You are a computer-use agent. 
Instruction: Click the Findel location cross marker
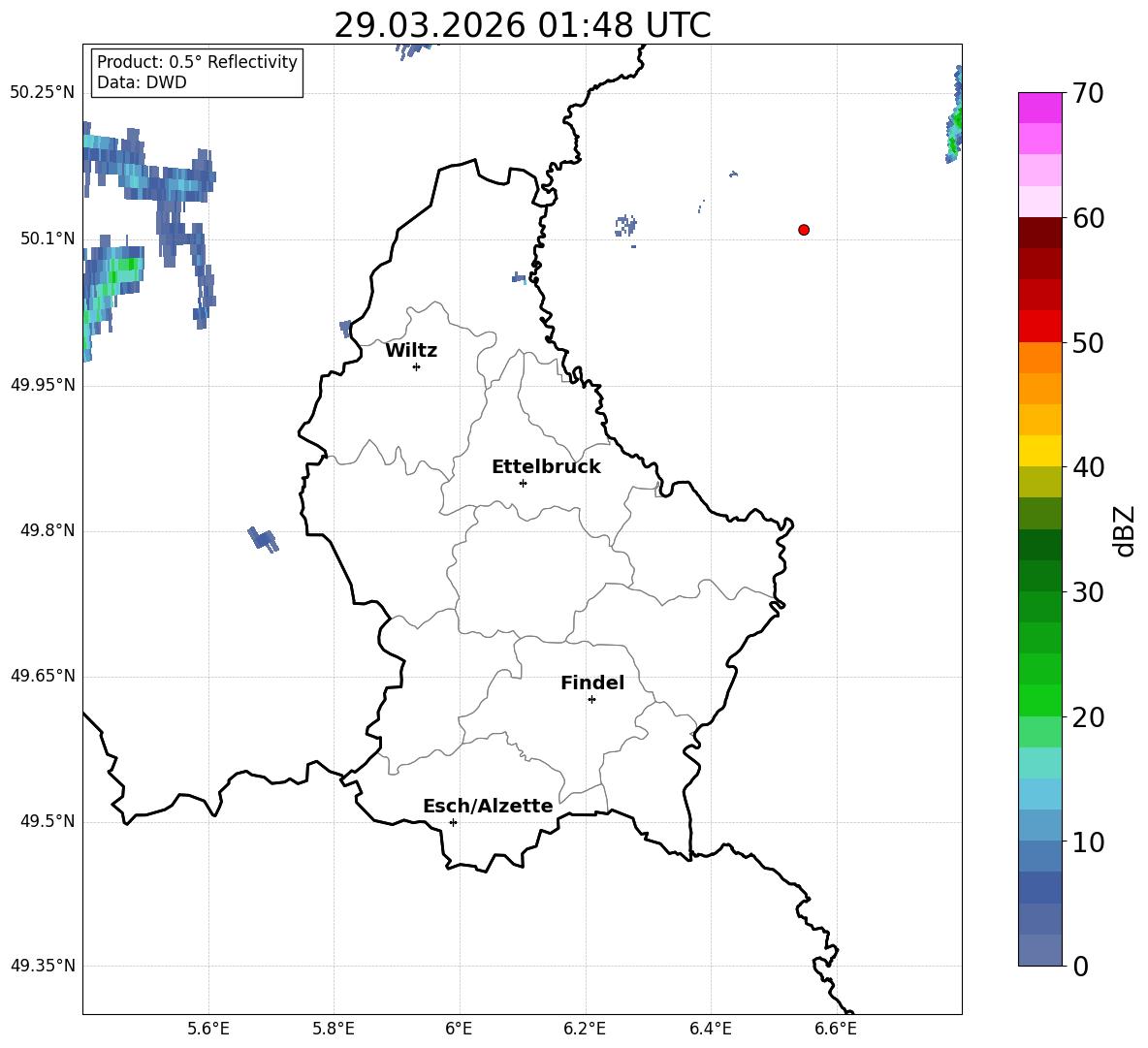(x=591, y=700)
